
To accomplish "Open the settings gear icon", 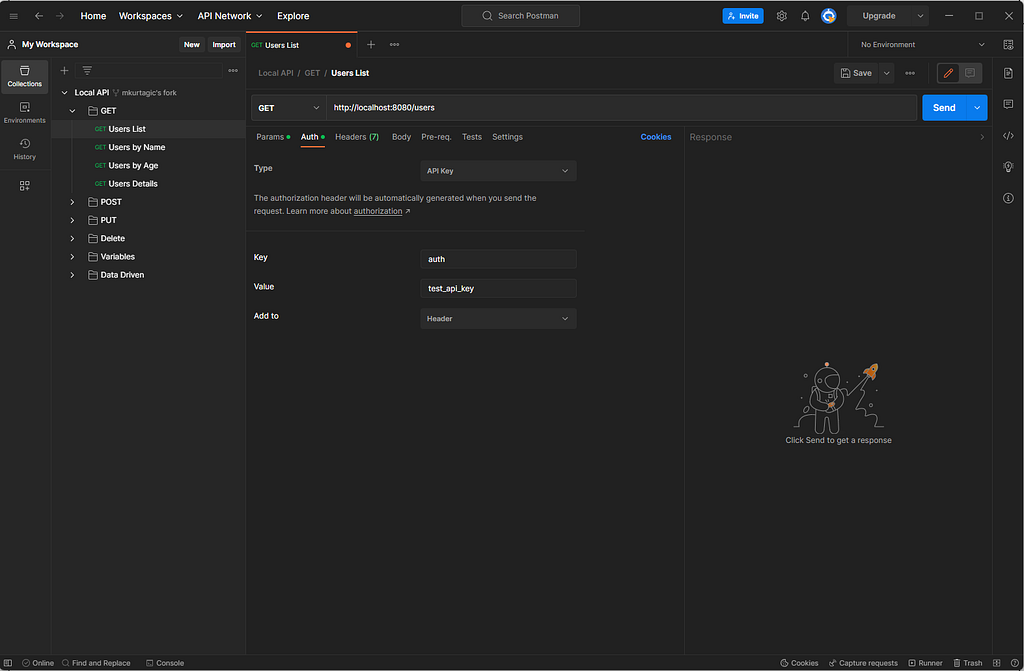I will 782,16.
